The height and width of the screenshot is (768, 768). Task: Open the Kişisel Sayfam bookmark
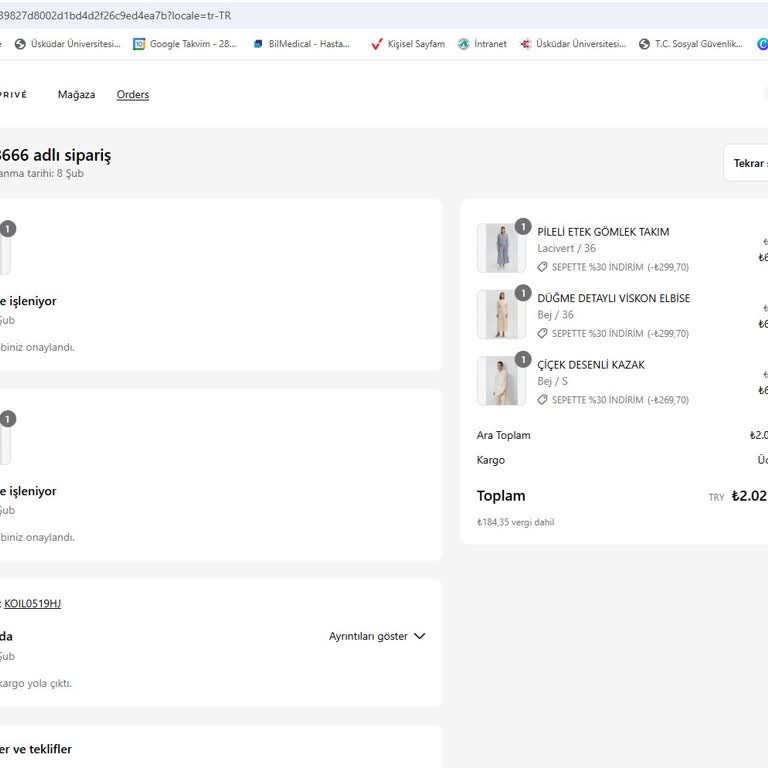tap(408, 44)
